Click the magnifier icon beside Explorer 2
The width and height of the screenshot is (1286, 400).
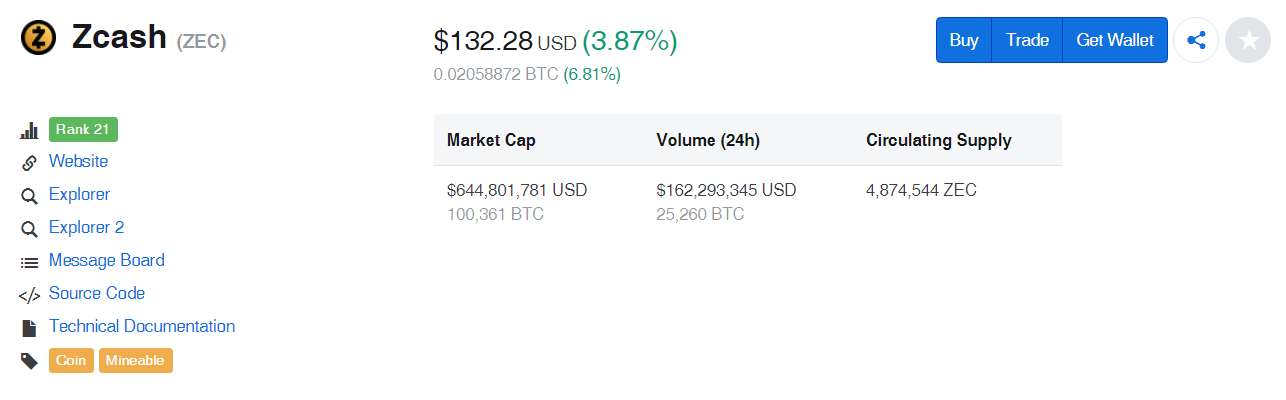coord(29,229)
